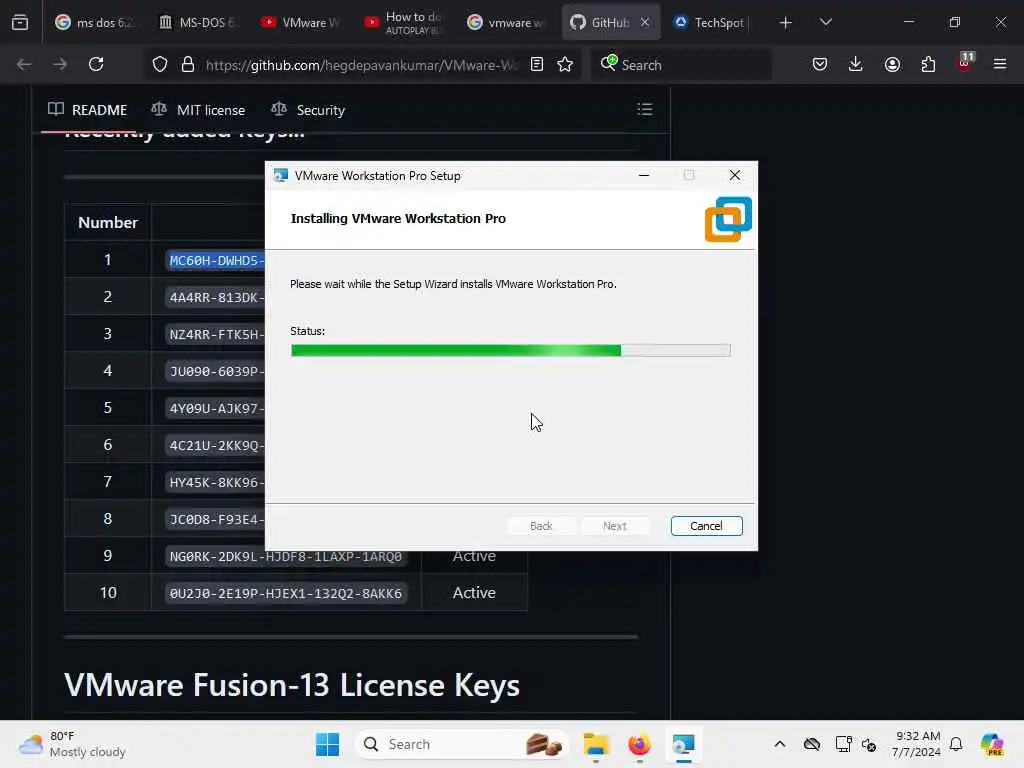Viewport: 1024px width, 768px height.
Task: Click the Firefox Search box
Action: click(682, 65)
